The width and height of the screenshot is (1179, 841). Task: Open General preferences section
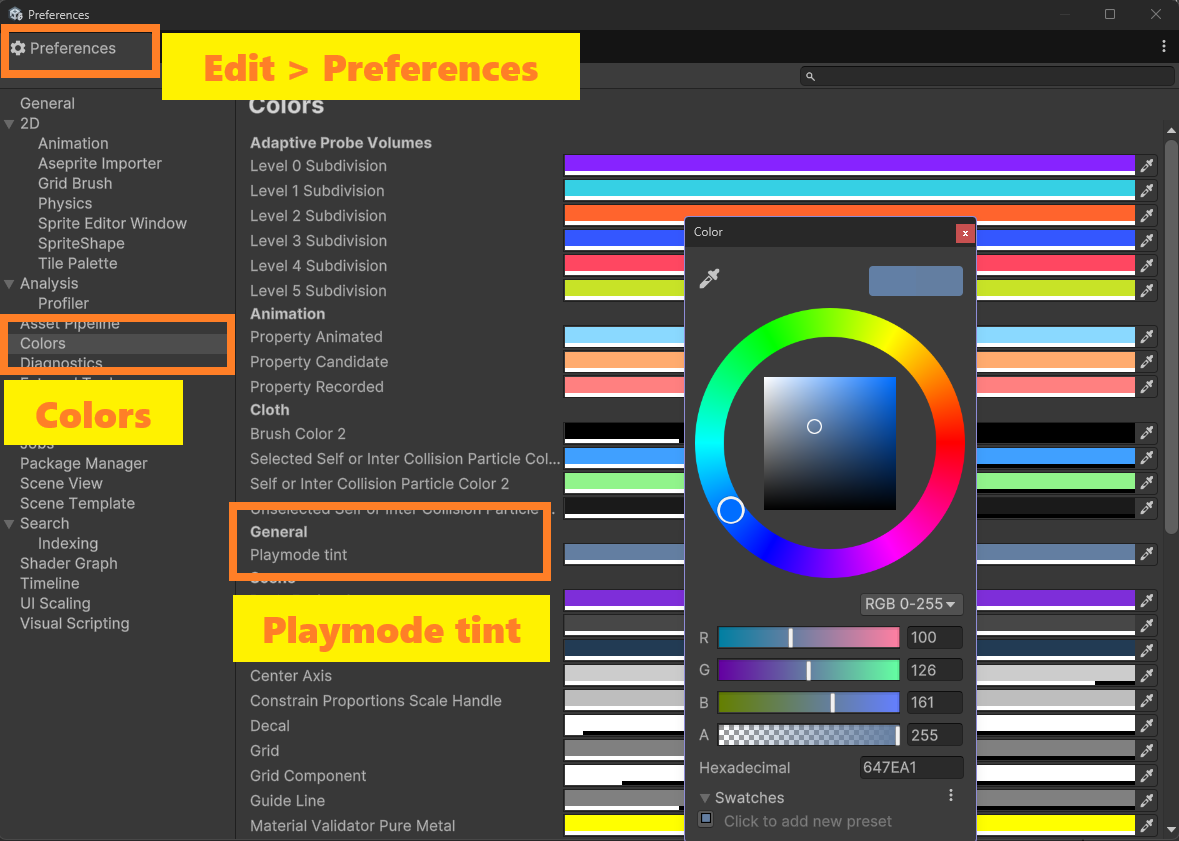pos(47,103)
